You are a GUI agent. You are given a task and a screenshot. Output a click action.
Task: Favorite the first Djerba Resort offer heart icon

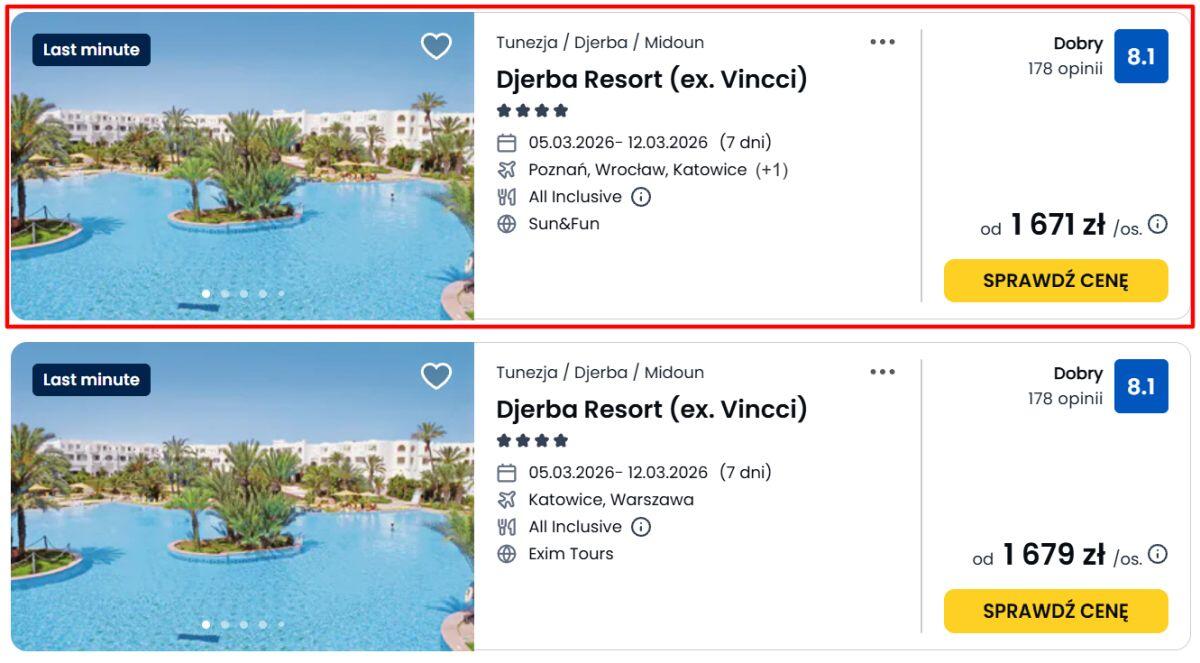tap(436, 46)
